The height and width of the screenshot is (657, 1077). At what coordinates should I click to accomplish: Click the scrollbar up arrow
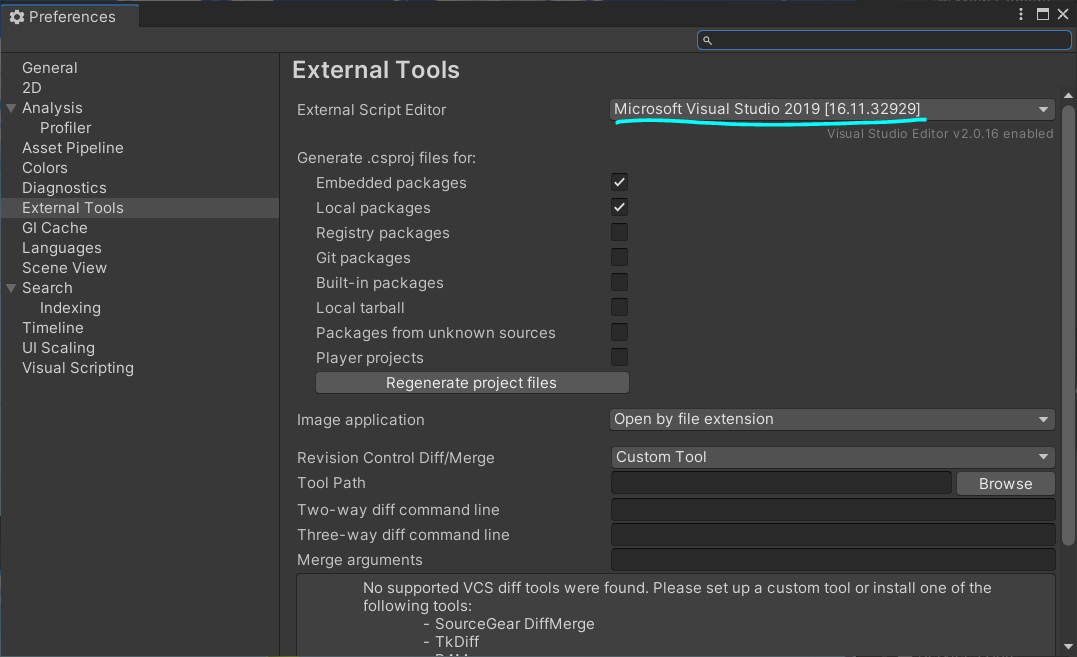[1068, 95]
